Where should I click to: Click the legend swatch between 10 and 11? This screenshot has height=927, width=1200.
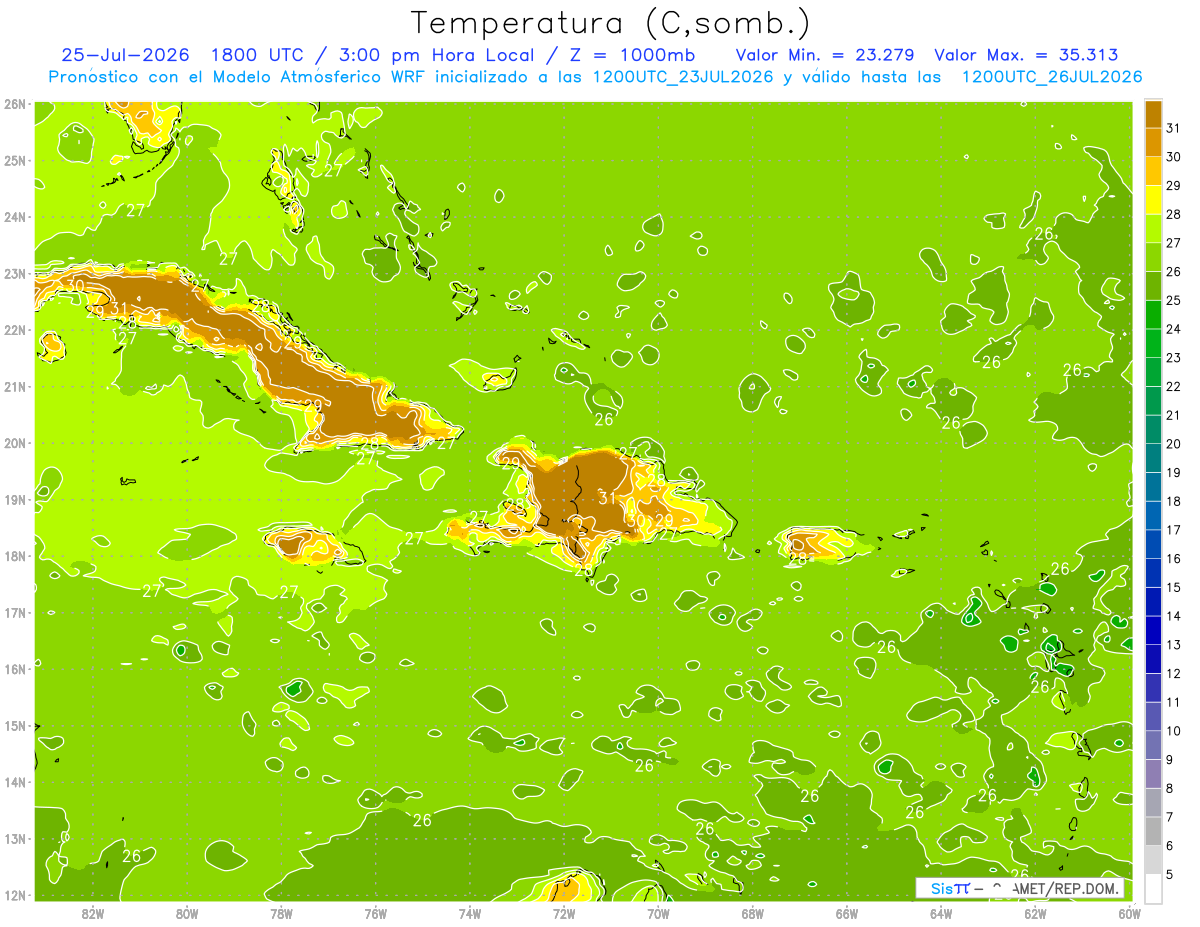(1154, 716)
